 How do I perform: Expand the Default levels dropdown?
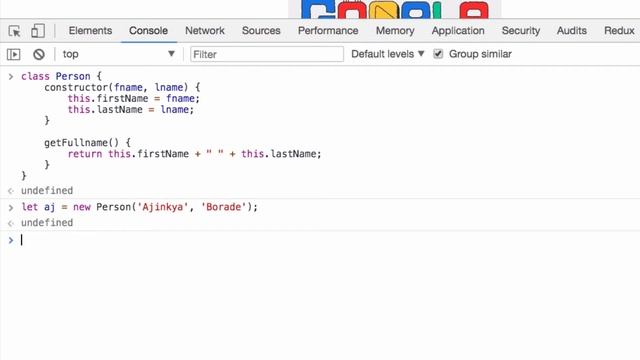pos(387,54)
